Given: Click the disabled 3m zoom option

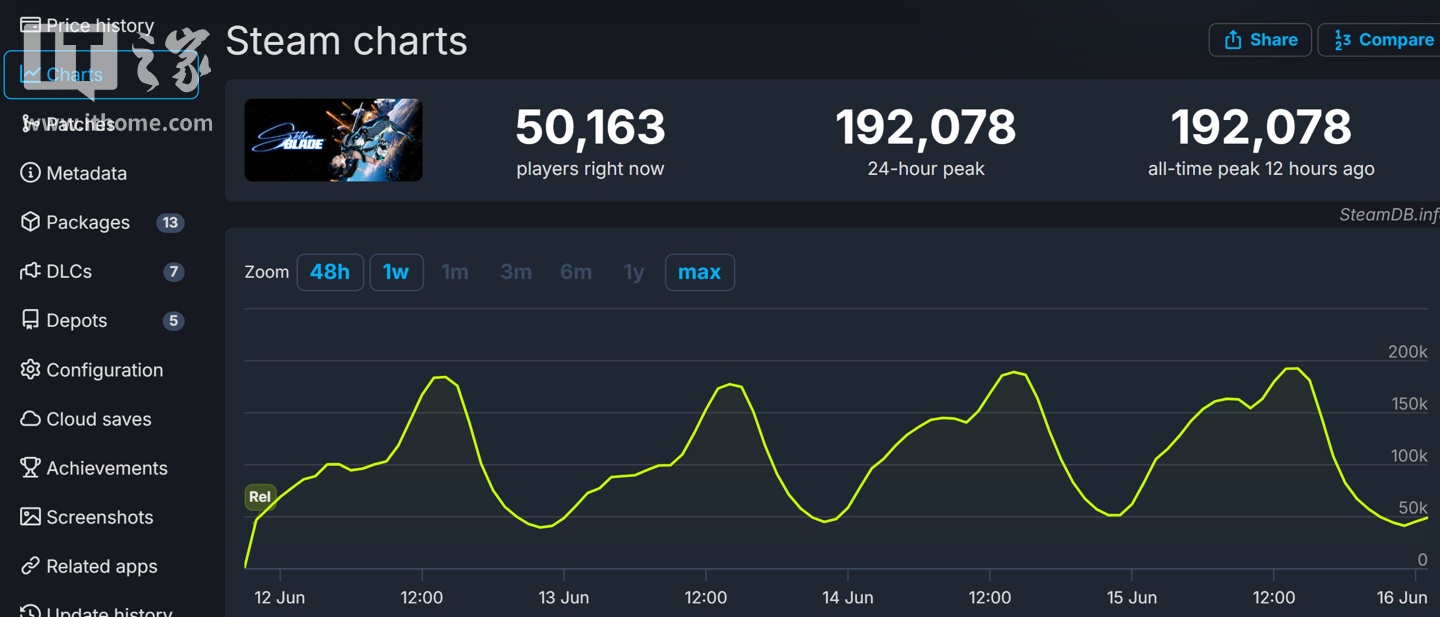Looking at the screenshot, I should pyautogui.click(x=516, y=272).
